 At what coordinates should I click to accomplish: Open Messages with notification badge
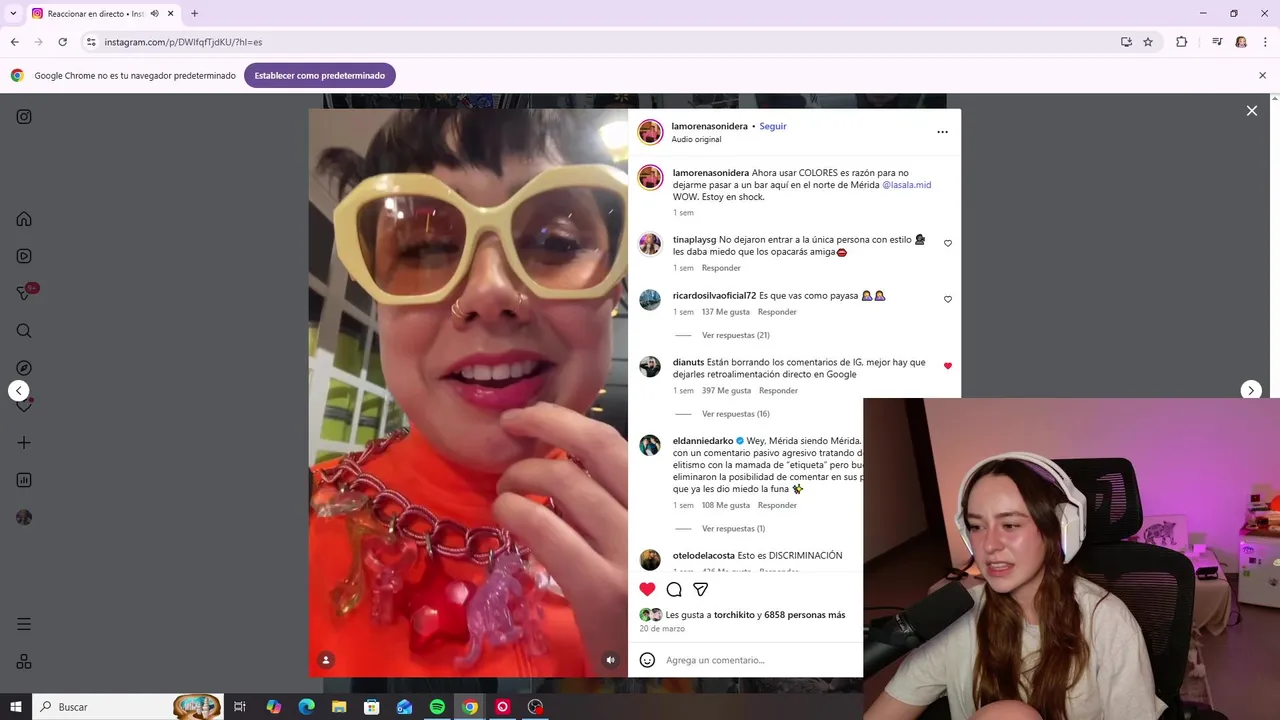[24, 293]
